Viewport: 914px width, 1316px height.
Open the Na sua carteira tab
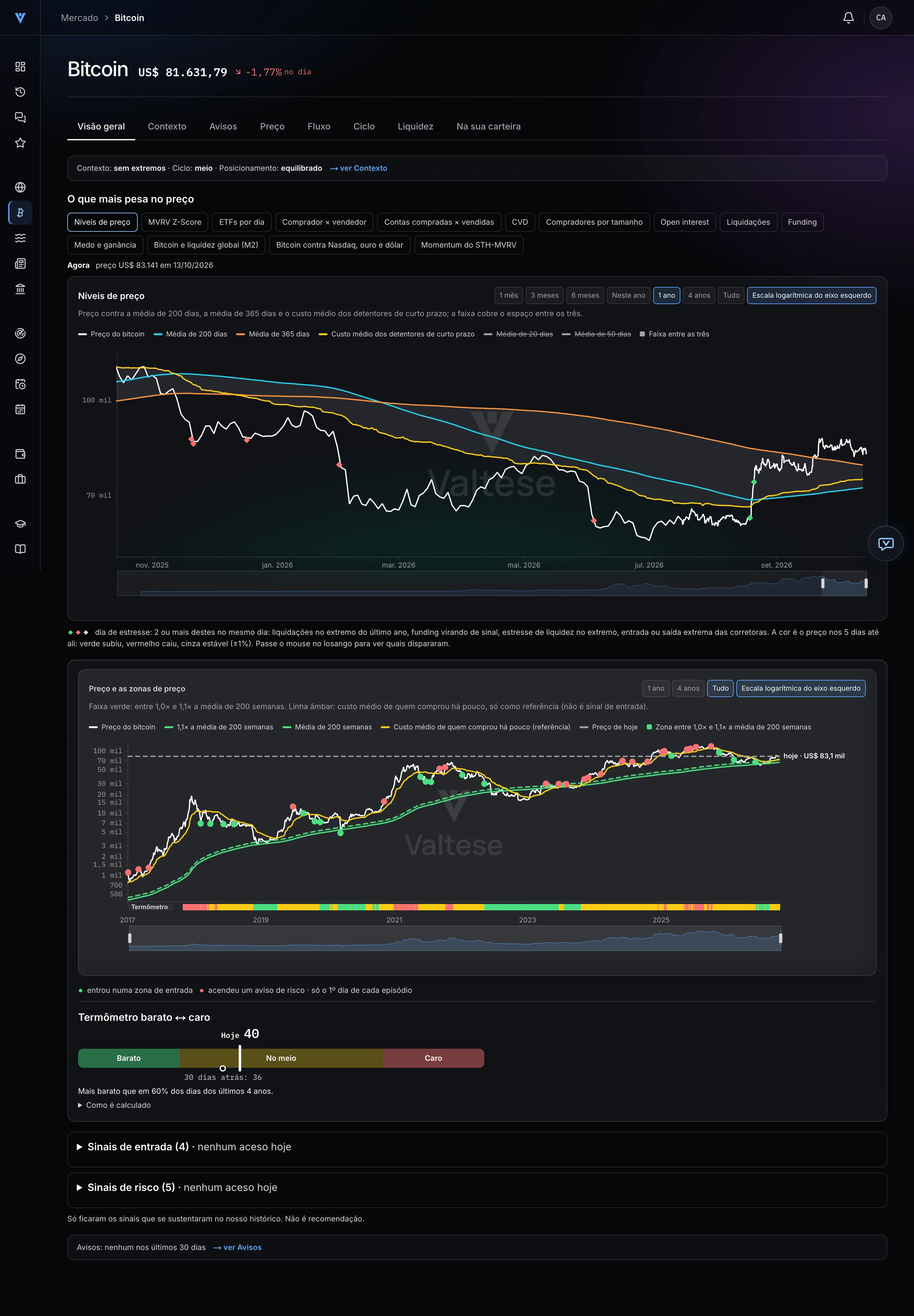[x=488, y=127]
